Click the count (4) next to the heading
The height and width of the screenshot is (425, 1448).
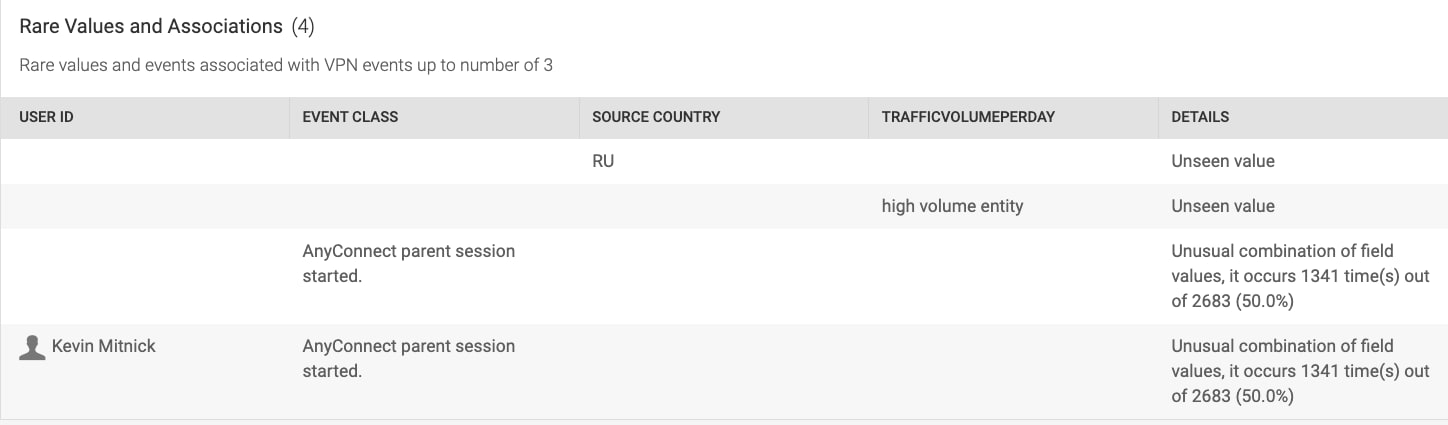[x=303, y=26]
